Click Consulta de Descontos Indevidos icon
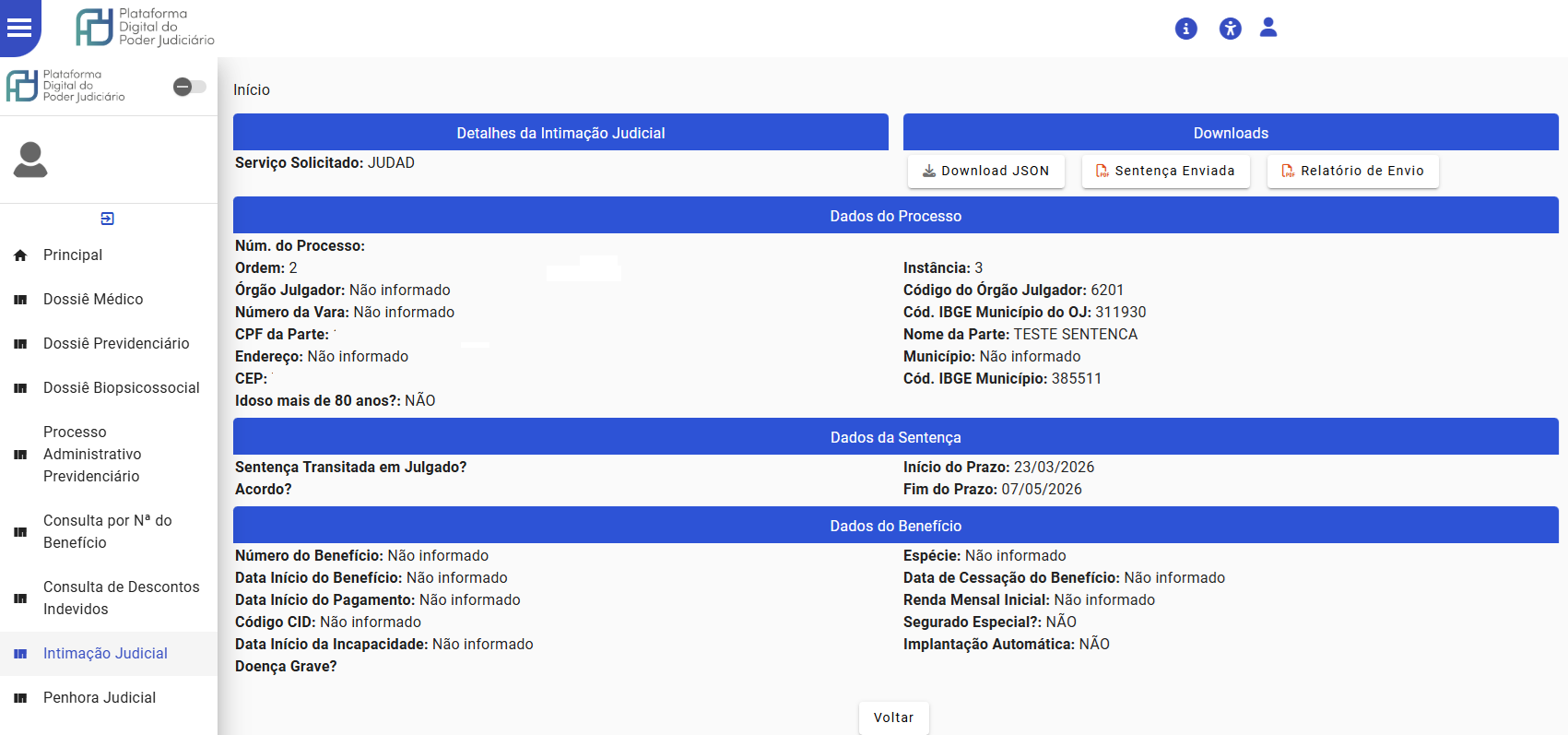Screen dimensions: 1568x735 20,599
